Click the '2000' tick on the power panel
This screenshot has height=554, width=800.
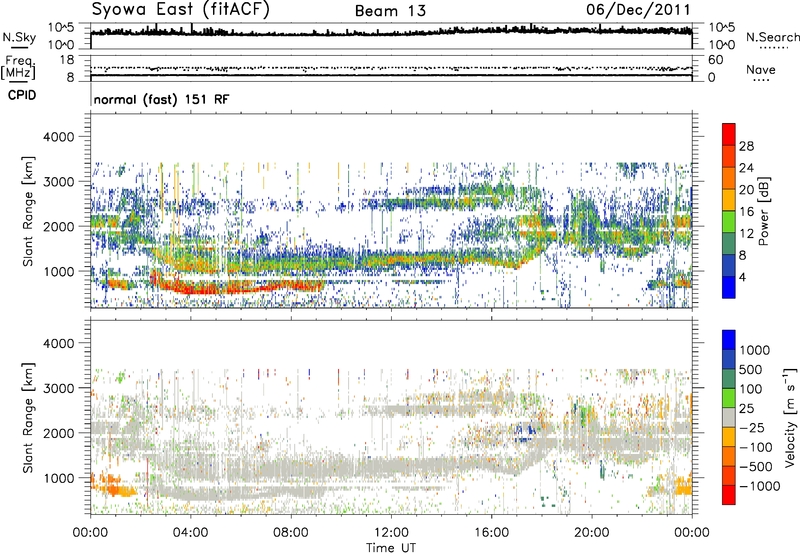tap(59, 226)
